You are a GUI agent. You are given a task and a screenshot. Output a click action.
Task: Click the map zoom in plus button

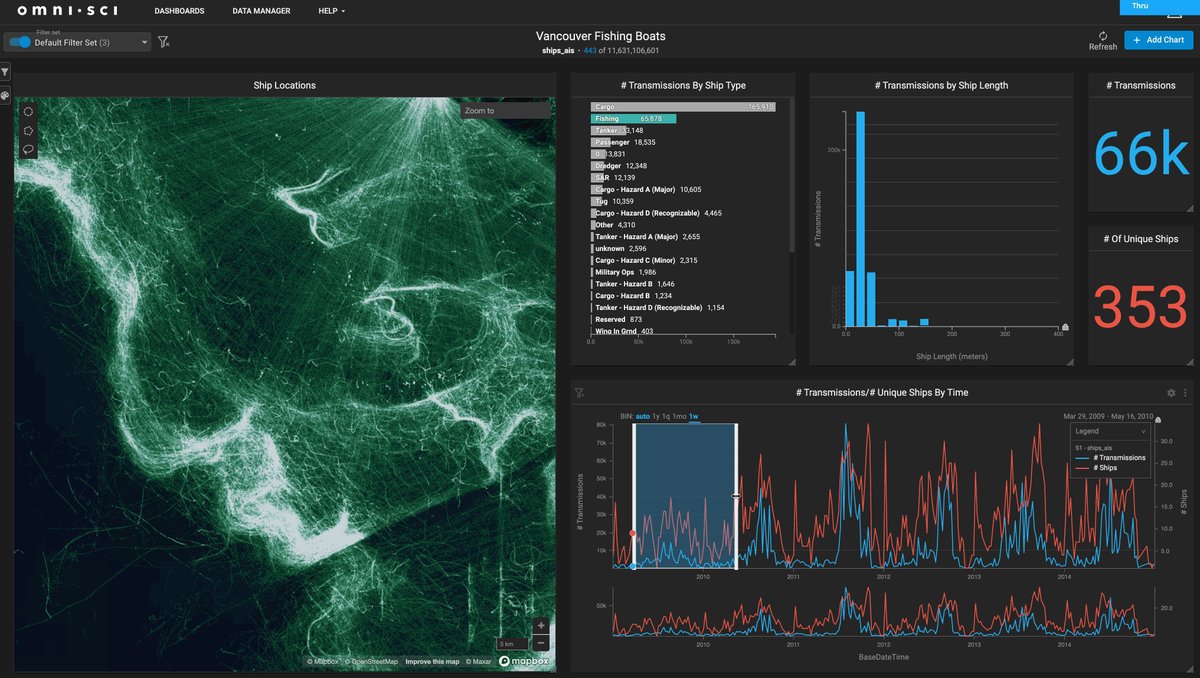pyautogui.click(x=541, y=626)
